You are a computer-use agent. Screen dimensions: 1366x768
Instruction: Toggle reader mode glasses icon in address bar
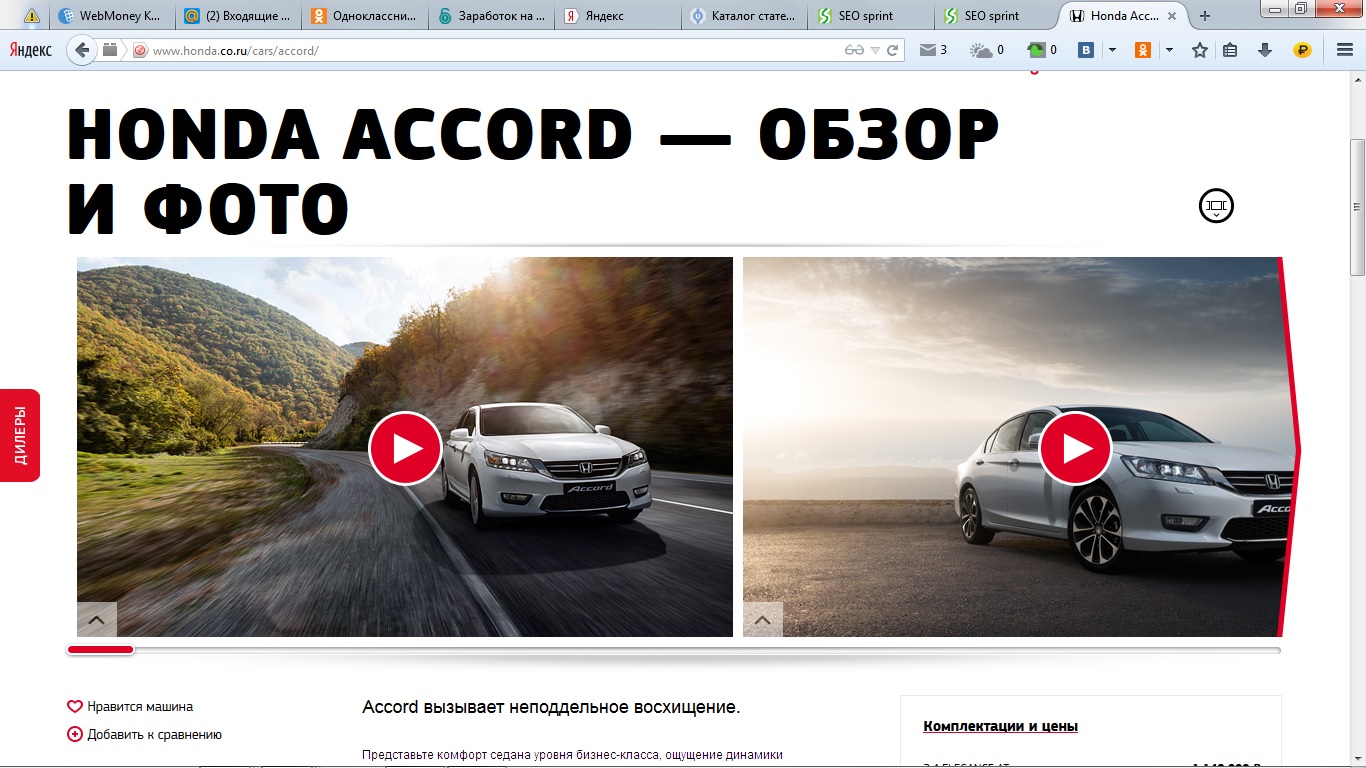click(x=854, y=50)
